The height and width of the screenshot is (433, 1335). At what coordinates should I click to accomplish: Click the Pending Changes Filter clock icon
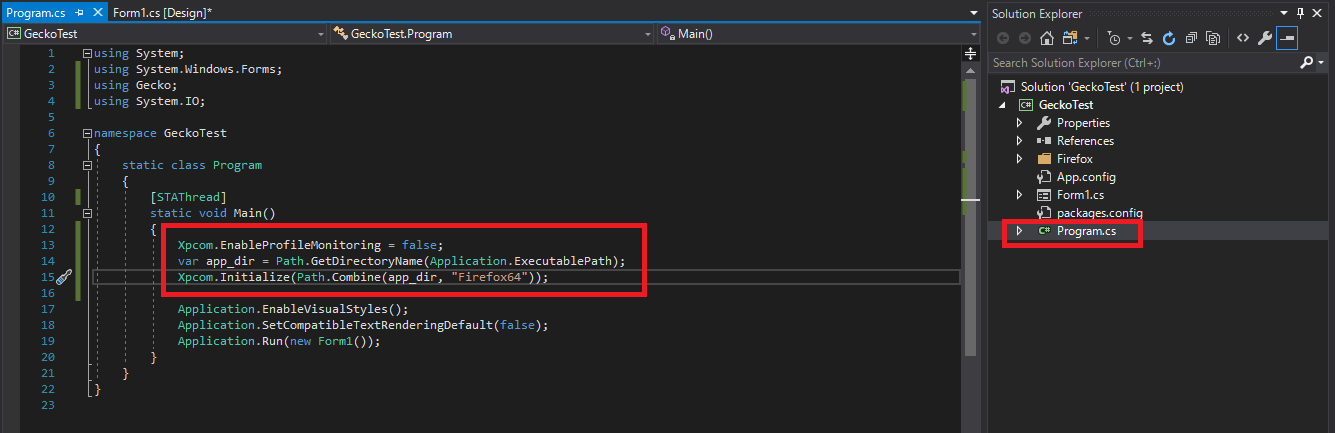pyautogui.click(x=1114, y=38)
